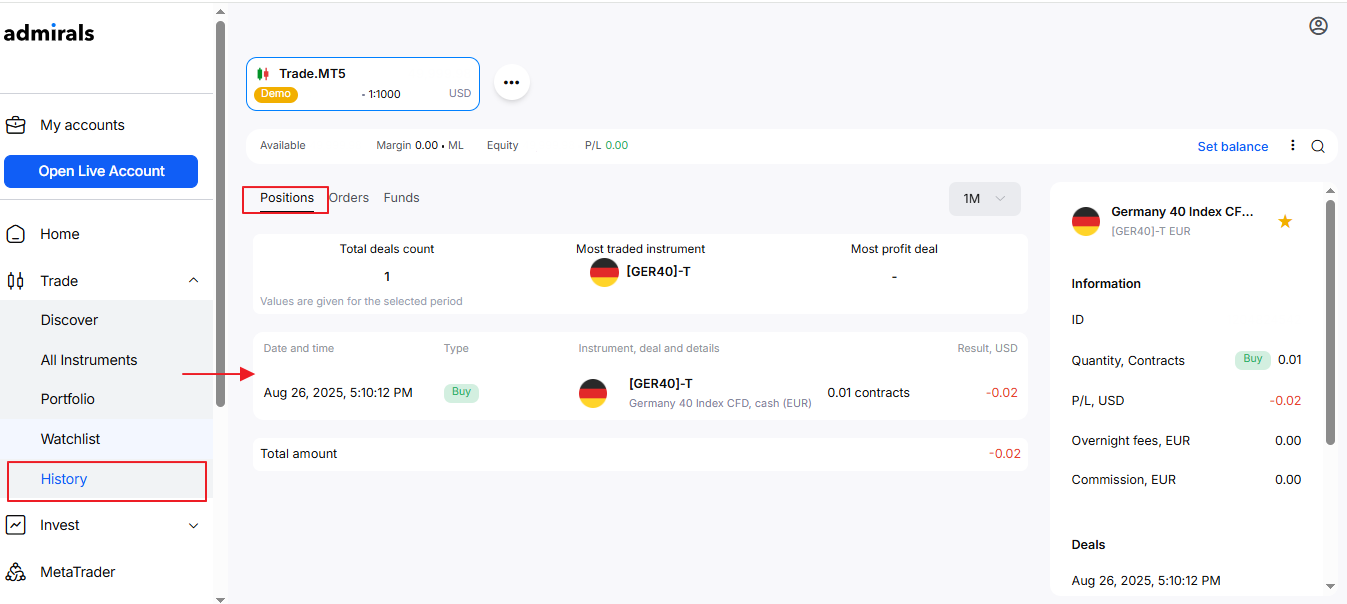Switch to the Orders tab
This screenshot has width=1347, height=604.
[x=349, y=198]
